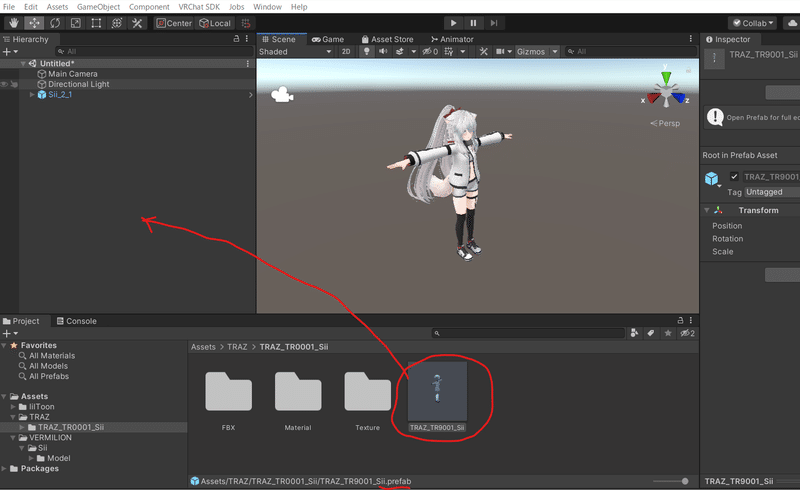Toggle hidden objects visibility in Scene
The width and height of the screenshot is (800, 490).
430,52
